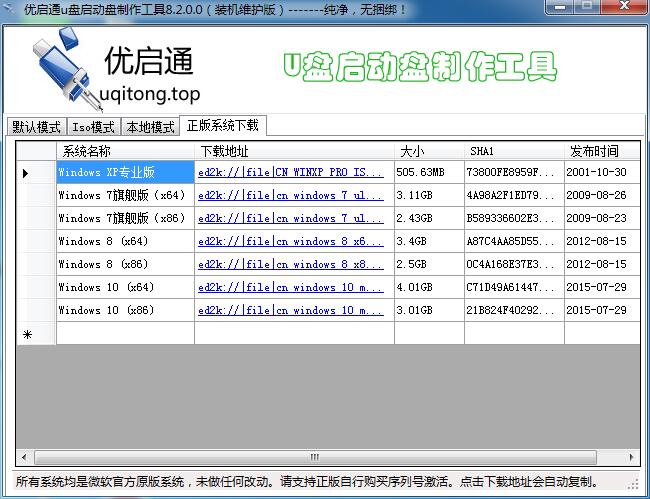Select the 正版系统下载 tab

[222, 125]
